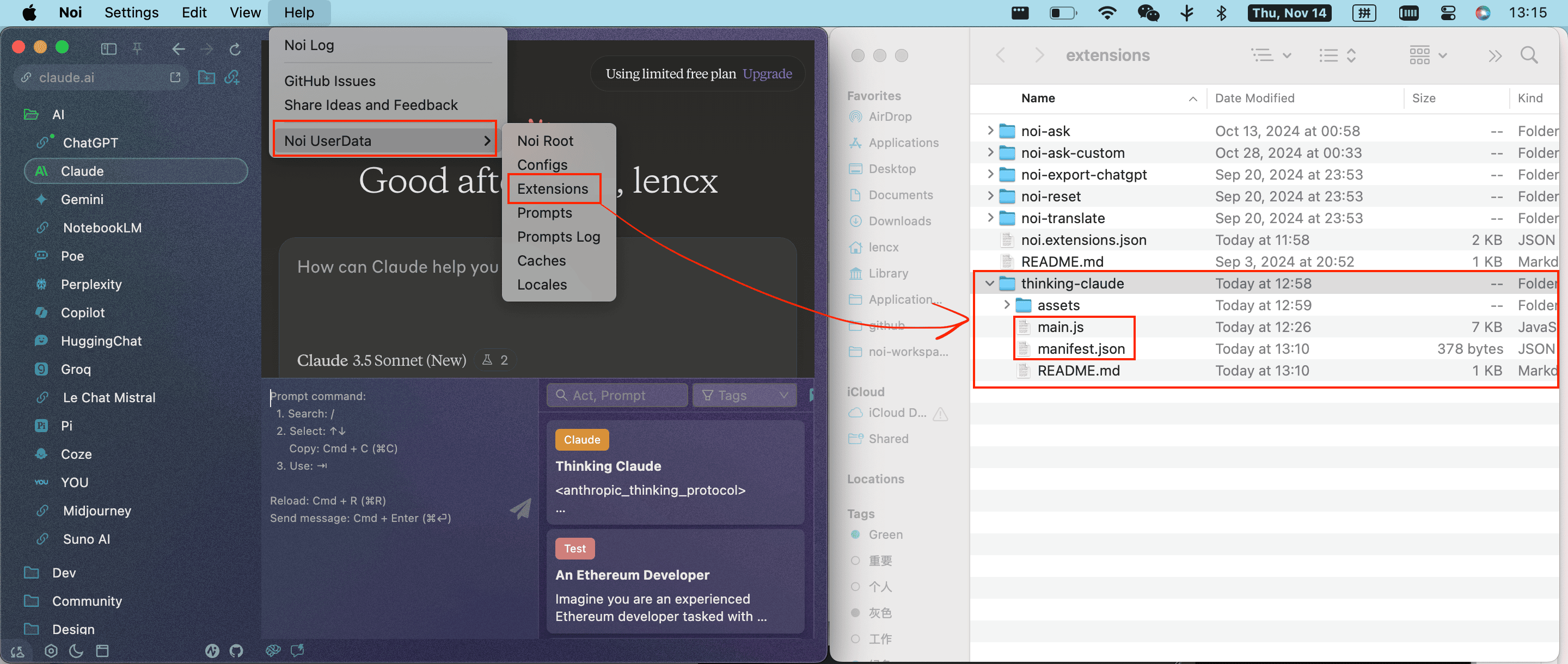1568x664 pixels.
Task: Open the Tags filter dropdown
Action: coord(744,395)
